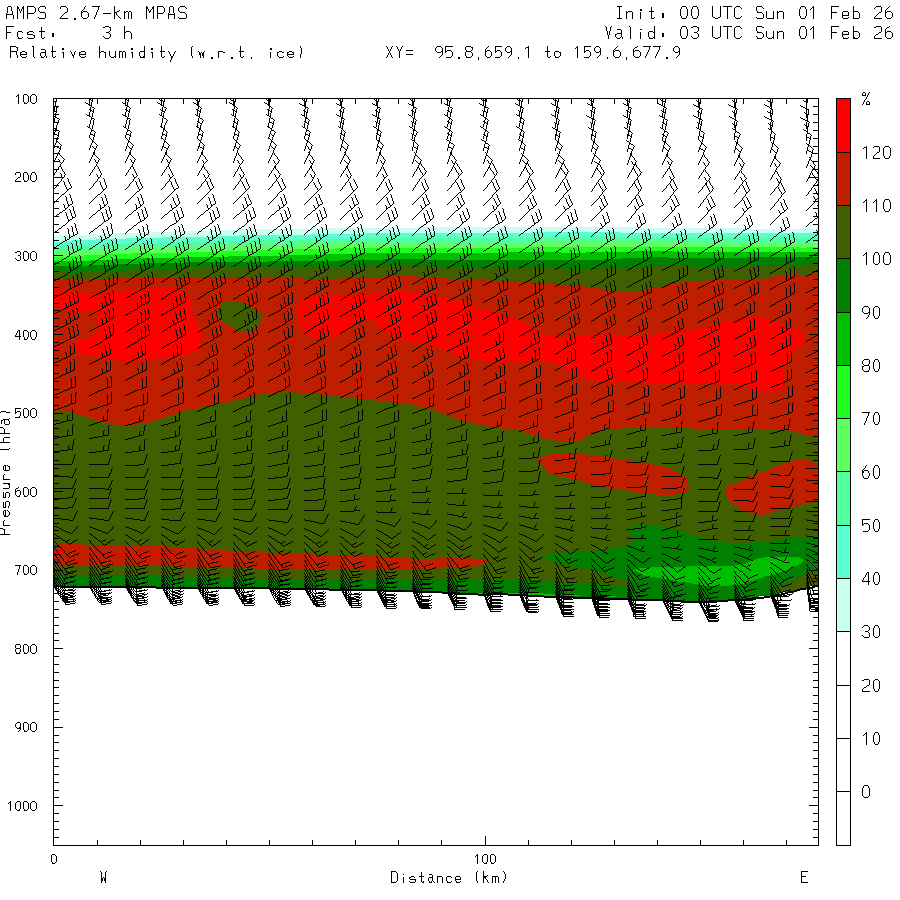Click the turquoise colorbar swatch between 40 and 50
Viewport: 900px width, 900px height.
843,552
